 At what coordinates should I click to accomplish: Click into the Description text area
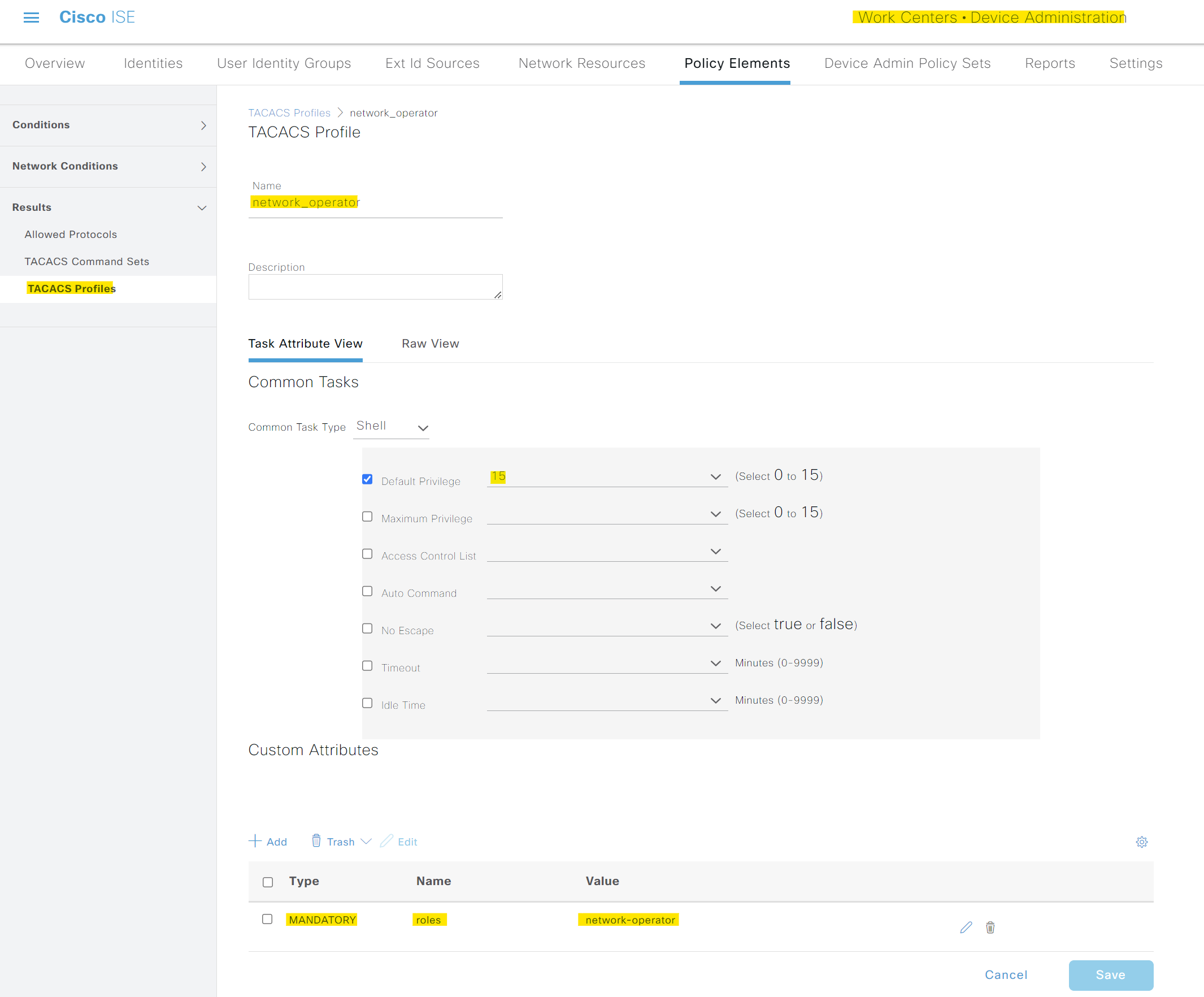pos(375,287)
